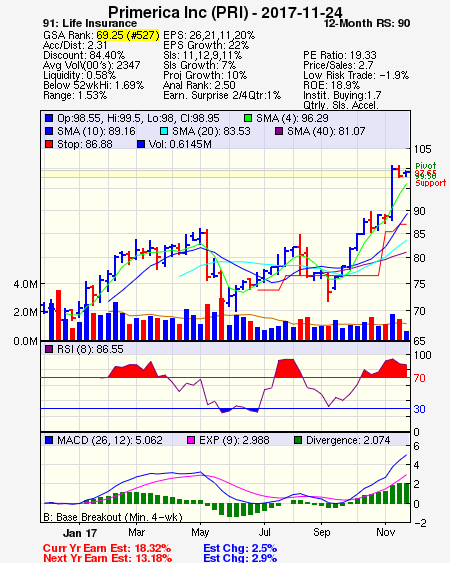Click the 'Sls Growth: 7%' text
This screenshot has height=563, width=450.
[199, 65]
